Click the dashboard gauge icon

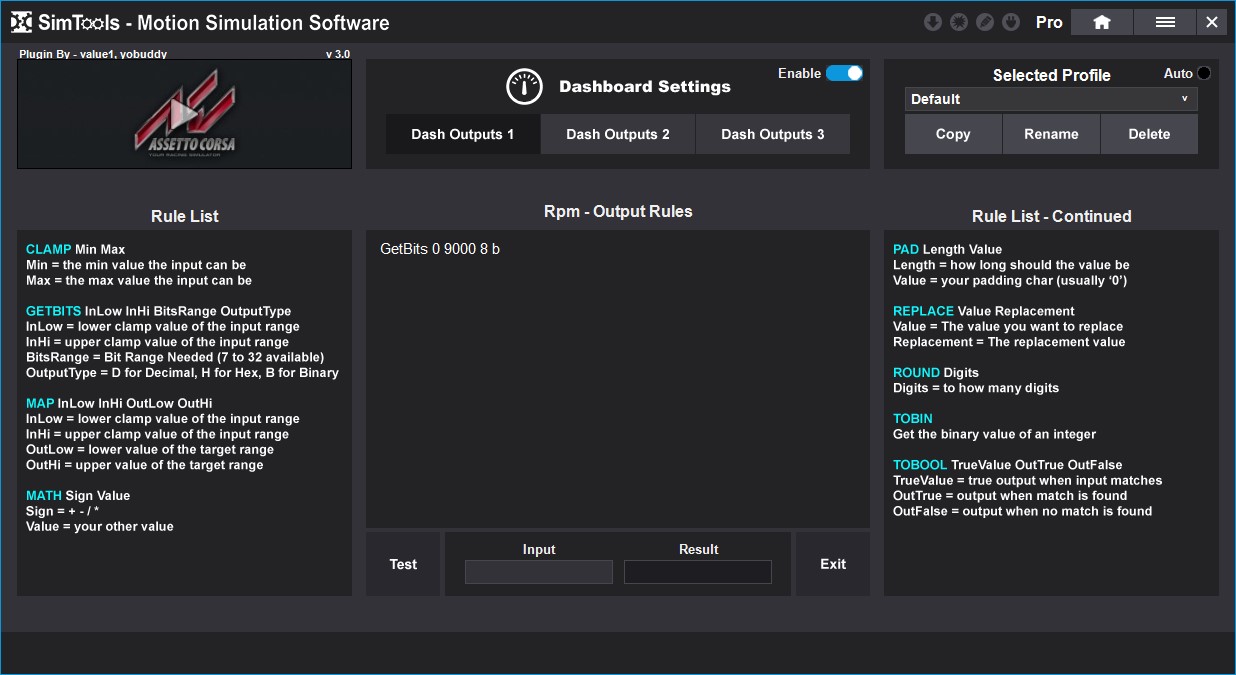(524, 87)
